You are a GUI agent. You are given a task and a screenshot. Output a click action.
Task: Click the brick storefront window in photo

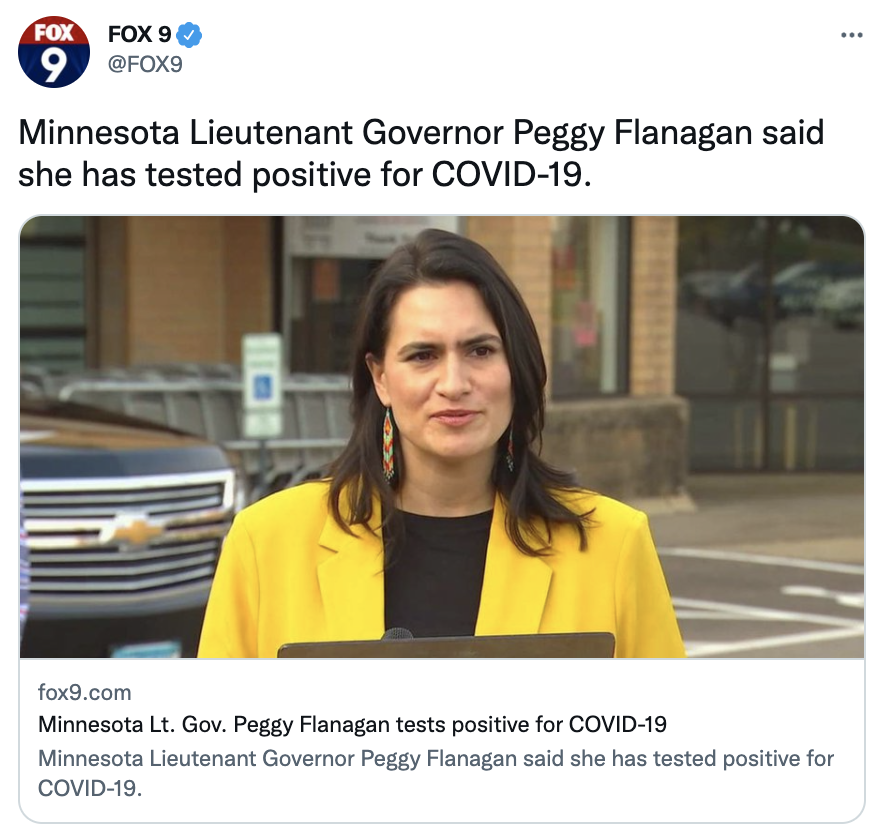pyautogui.click(x=589, y=305)
